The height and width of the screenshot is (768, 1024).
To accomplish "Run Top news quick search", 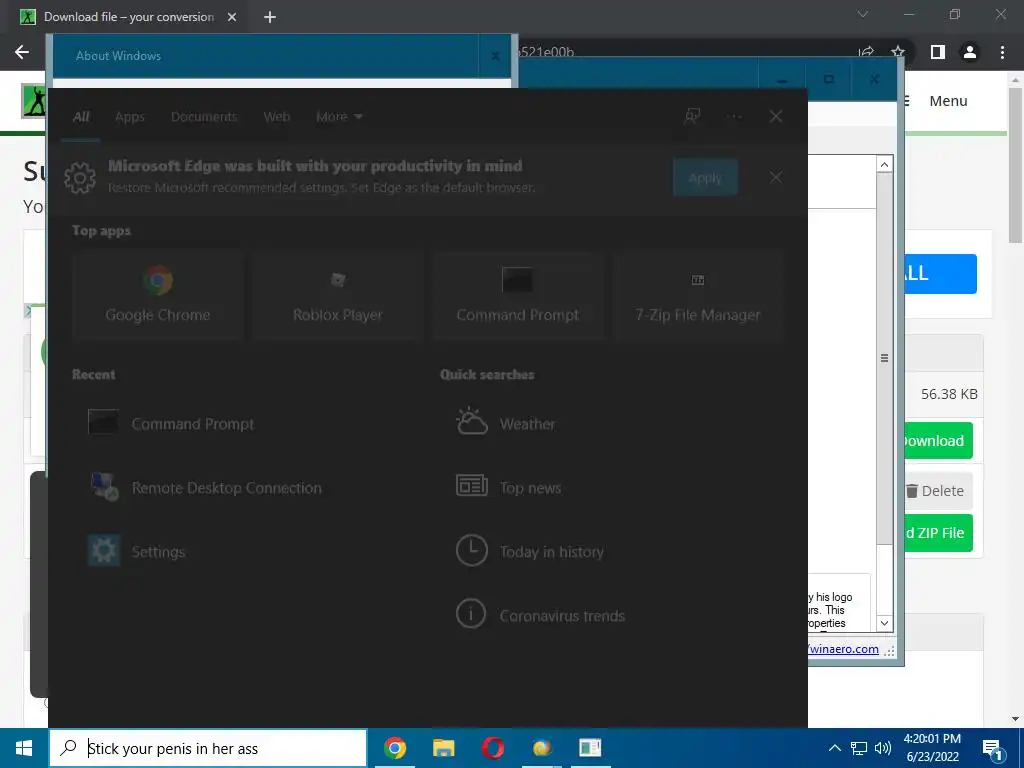I will (509, 487).
